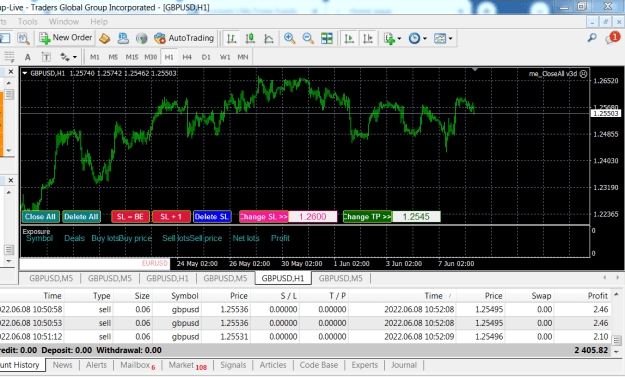The width and height of the screenshot is (625, 377).
Task: Click the Signals radio-wave toolbar icon
Action: pyautogui.click(x=141, y=38)
